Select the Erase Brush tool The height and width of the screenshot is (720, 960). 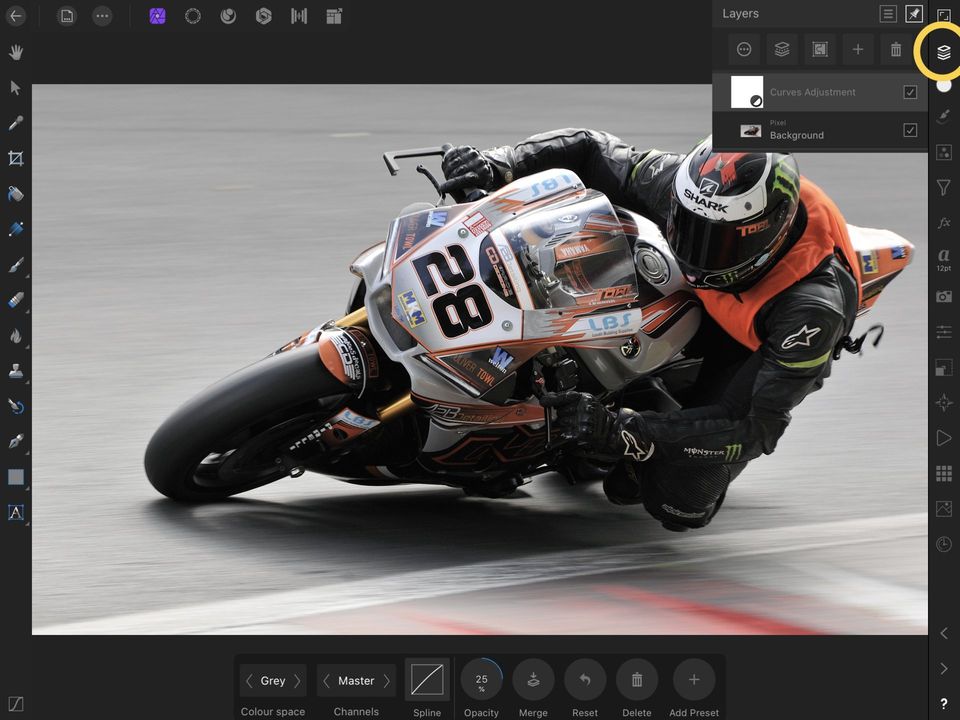(x=16, y=300)
